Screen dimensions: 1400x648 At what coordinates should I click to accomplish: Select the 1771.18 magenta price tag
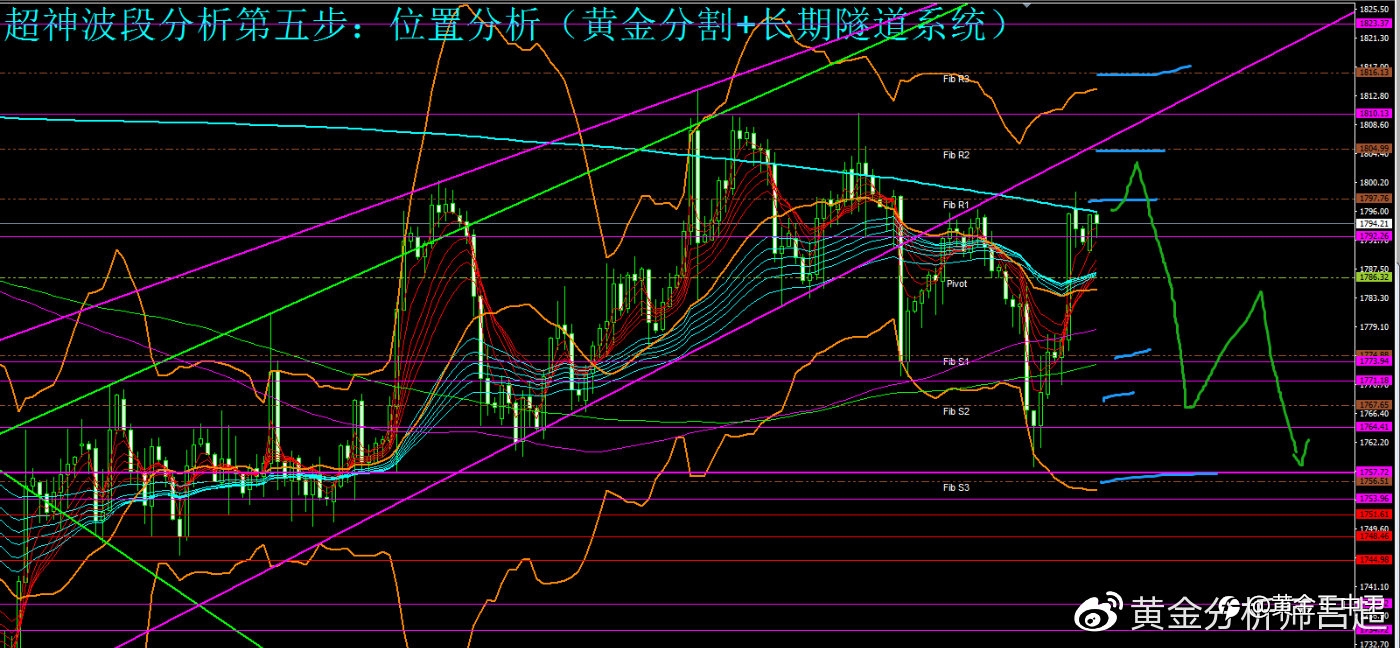click(x=1375, y=380)
